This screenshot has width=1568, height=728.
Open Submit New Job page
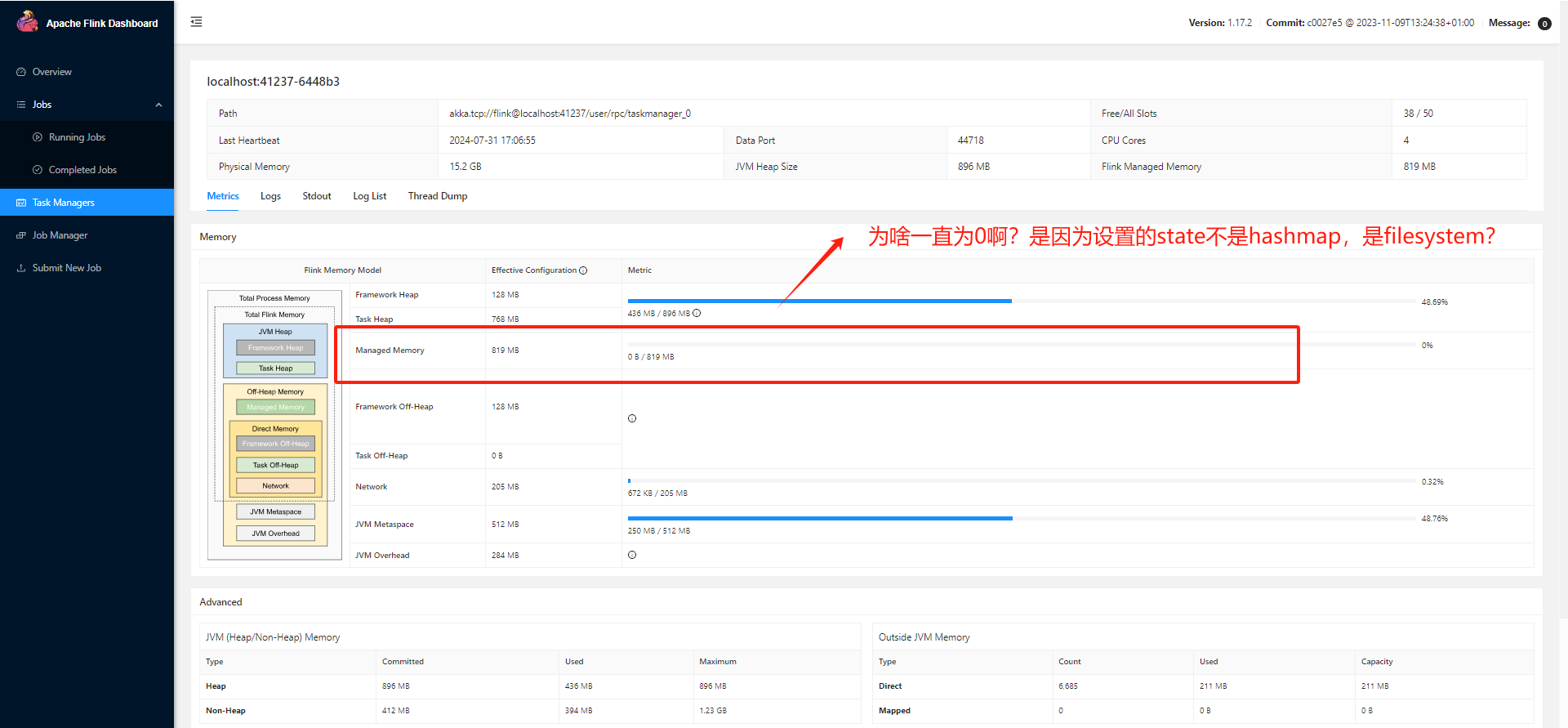[x=87, y=268]
